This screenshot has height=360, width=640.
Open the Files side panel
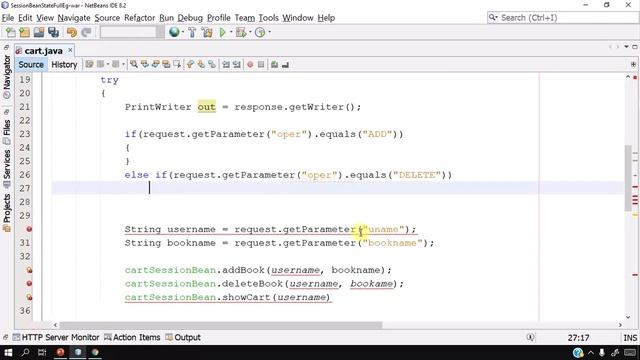coord(7,131)
